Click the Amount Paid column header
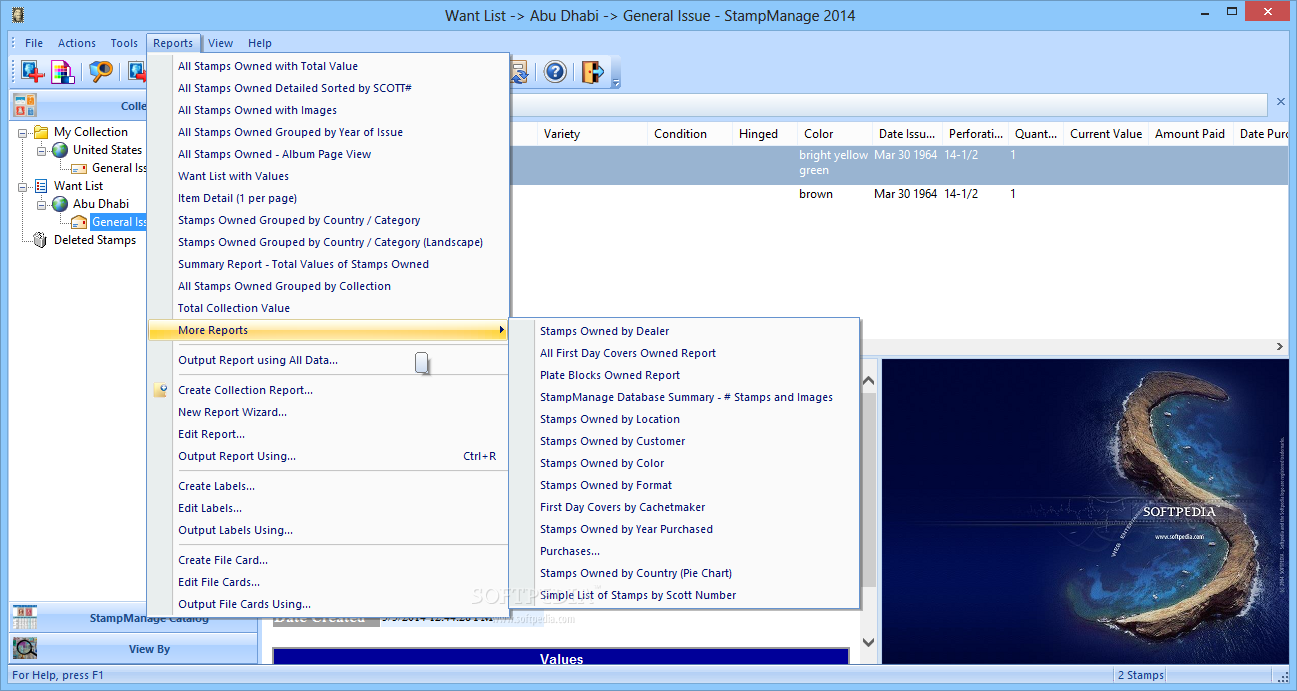The width and height of the screenshot is (1297, 691). 1190,134
